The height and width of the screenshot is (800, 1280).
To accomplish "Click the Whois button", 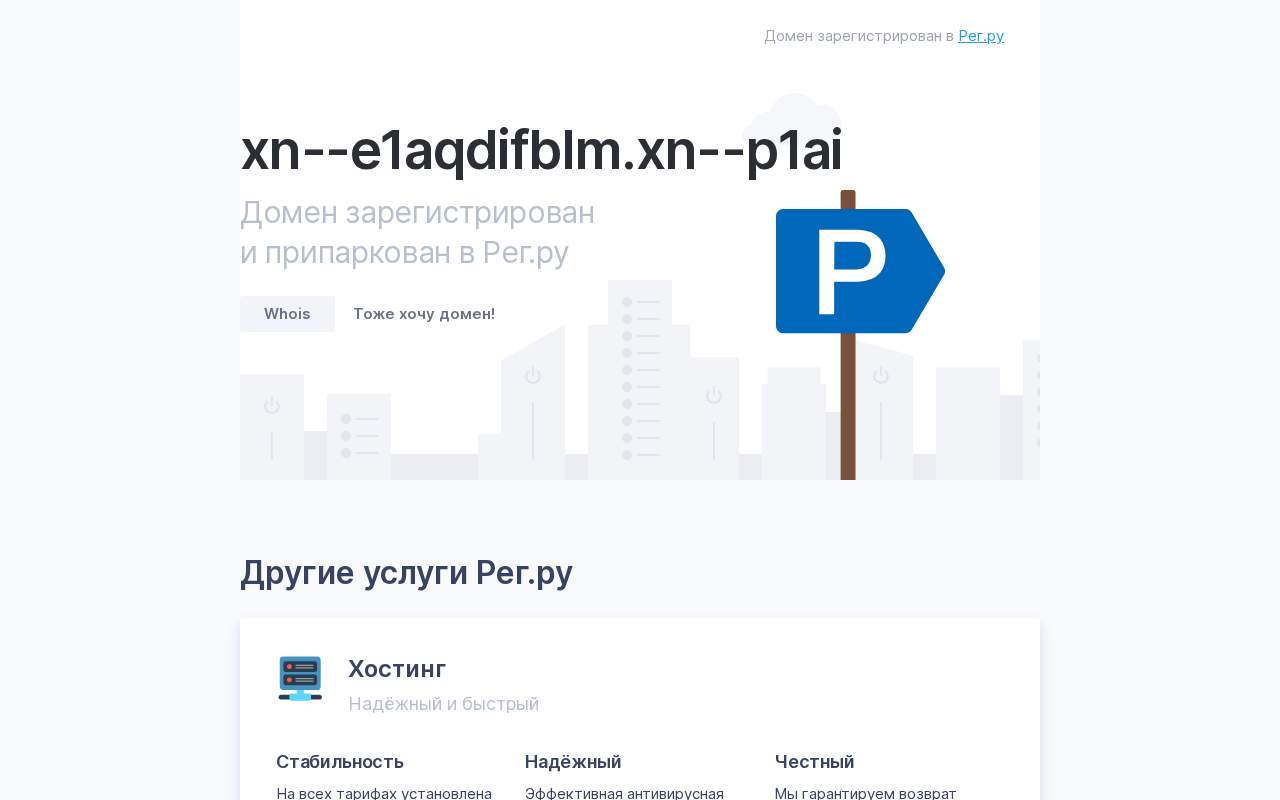I will point(287,314).
